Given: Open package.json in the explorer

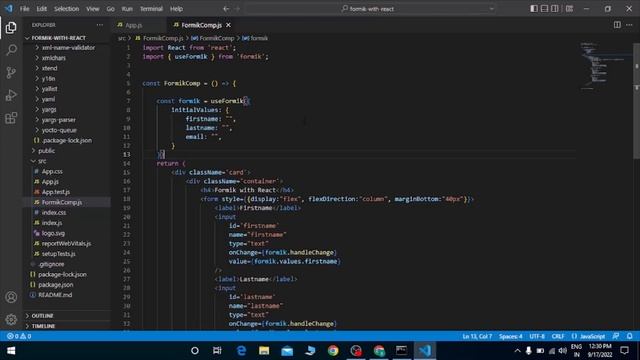Looking at the screenshot, I should coord(56,284).
